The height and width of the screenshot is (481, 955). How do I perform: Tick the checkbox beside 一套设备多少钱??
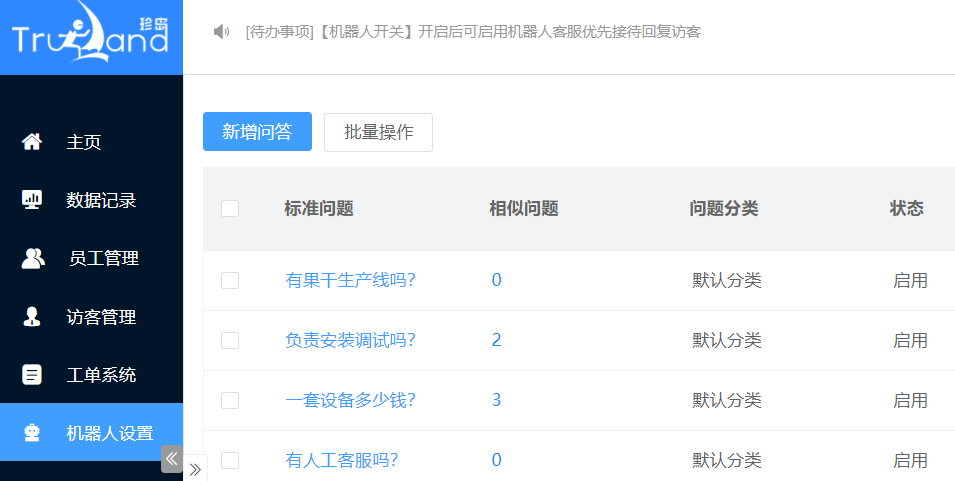(x=230, y=400)
